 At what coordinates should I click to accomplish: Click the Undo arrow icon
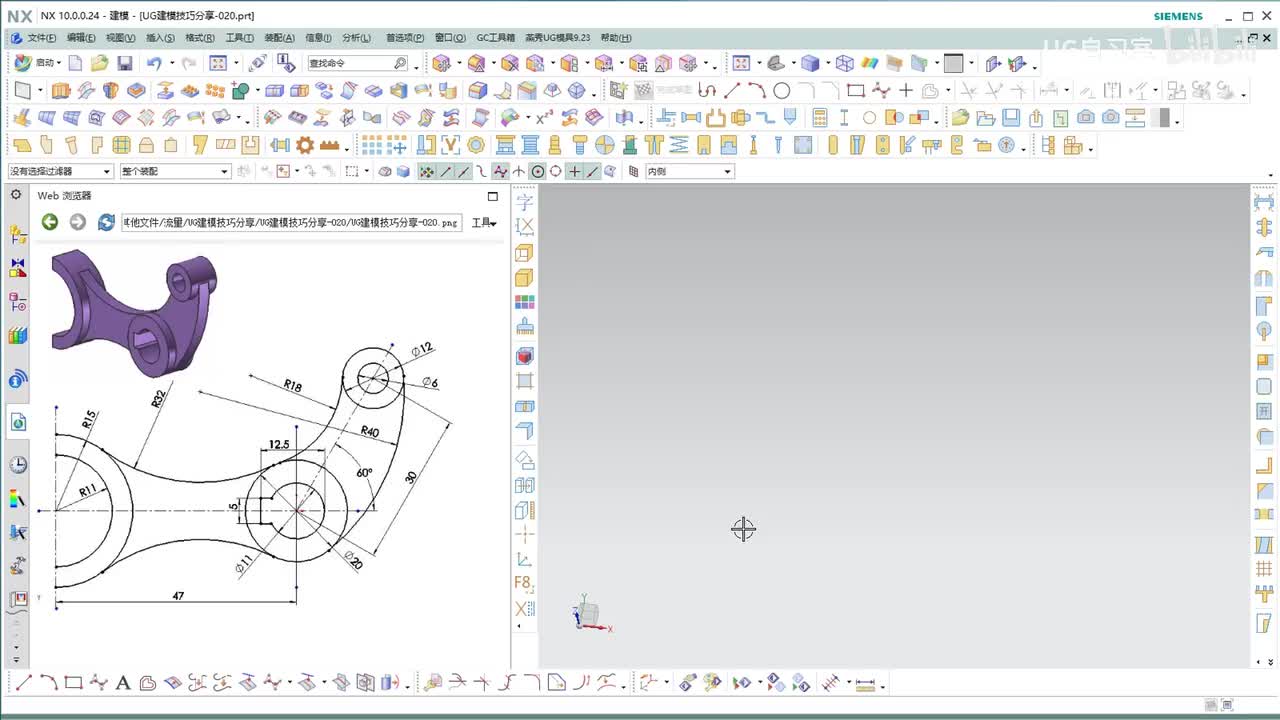[154, 63]
